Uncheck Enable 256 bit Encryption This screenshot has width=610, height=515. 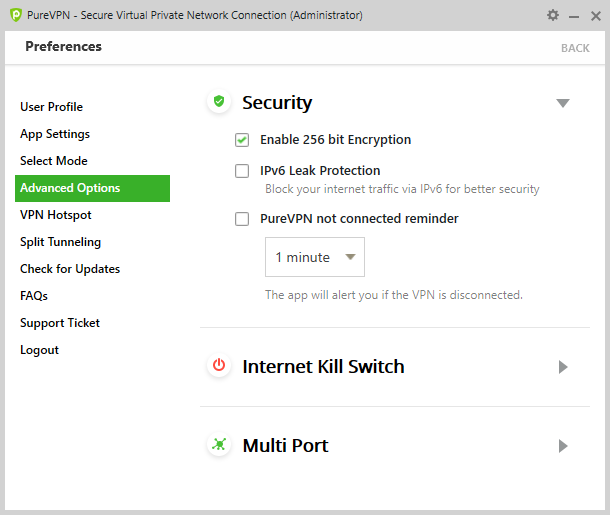click(x=242, y=140)
